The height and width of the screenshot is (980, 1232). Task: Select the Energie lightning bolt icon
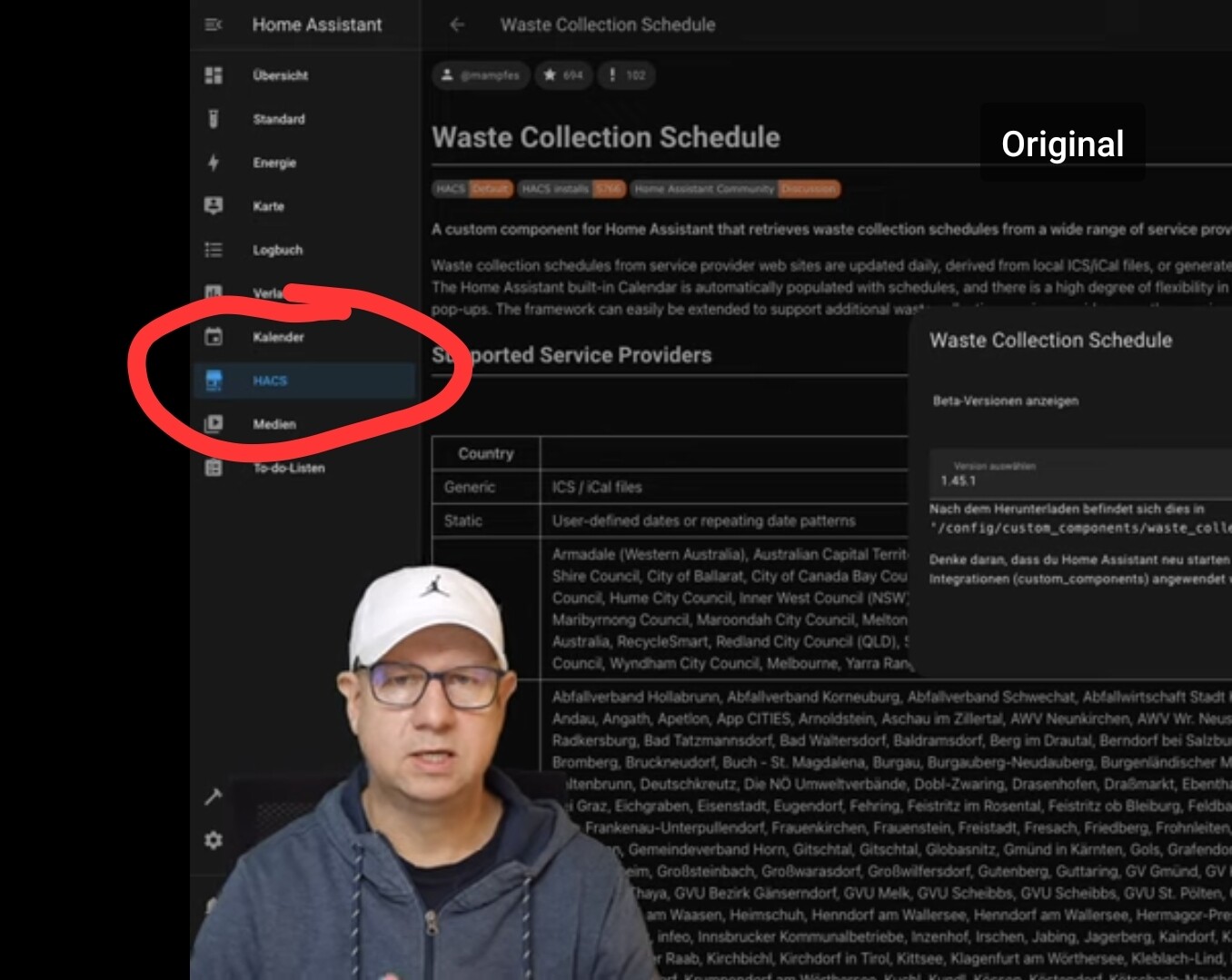tap(214, 163)
